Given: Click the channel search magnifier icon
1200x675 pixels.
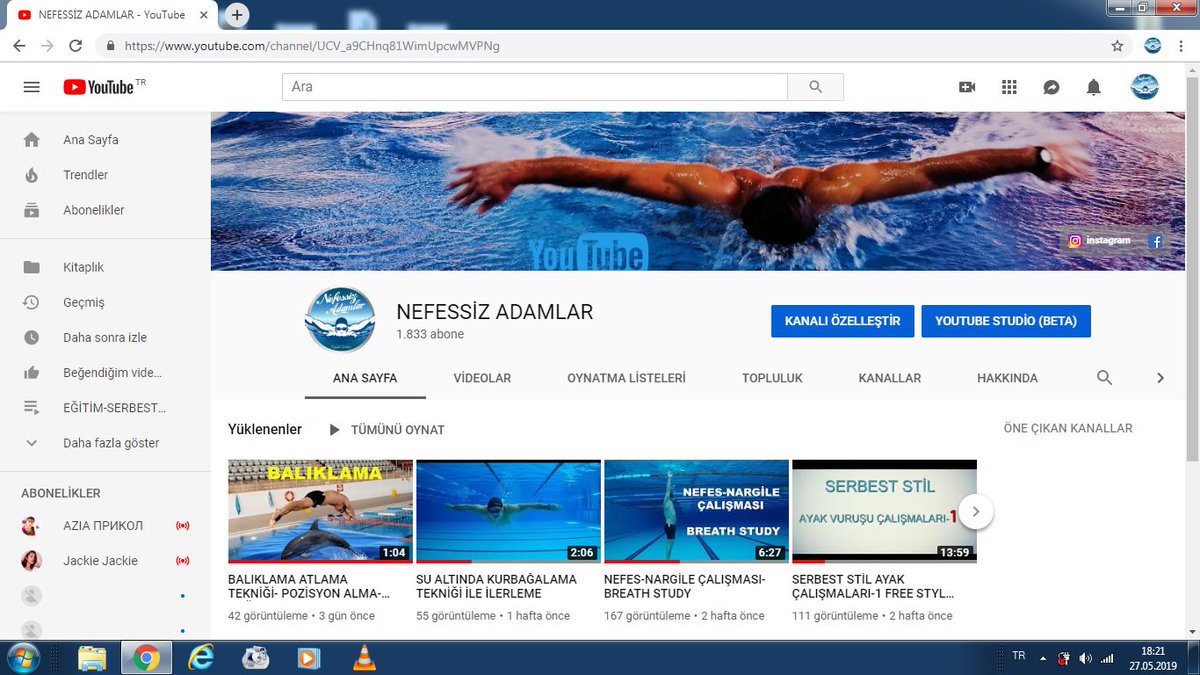Looking at the screenshot, I should click(x=1104, y=378).
